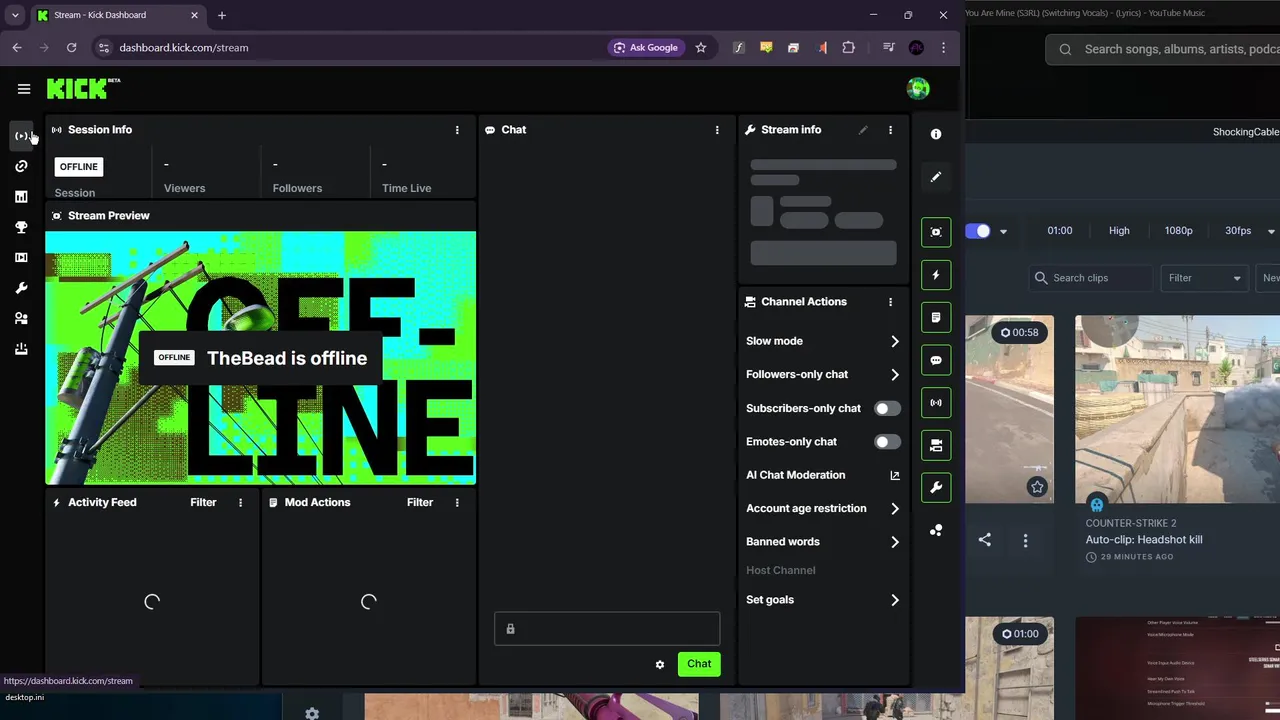Screen dimensions: 1280x720
Task: Click the user profile avatar in Kick header
Action: (918, 89)
